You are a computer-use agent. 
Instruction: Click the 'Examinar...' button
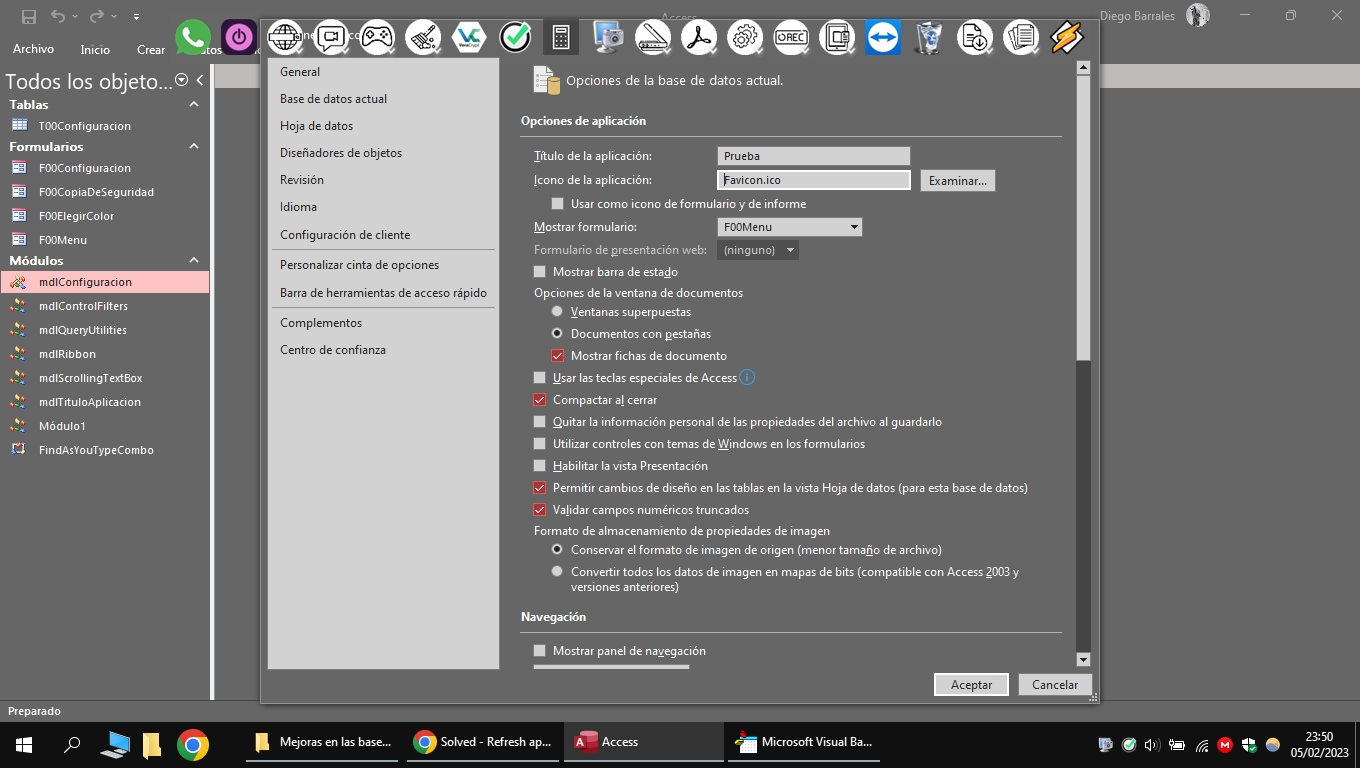[x=958, y=181]
